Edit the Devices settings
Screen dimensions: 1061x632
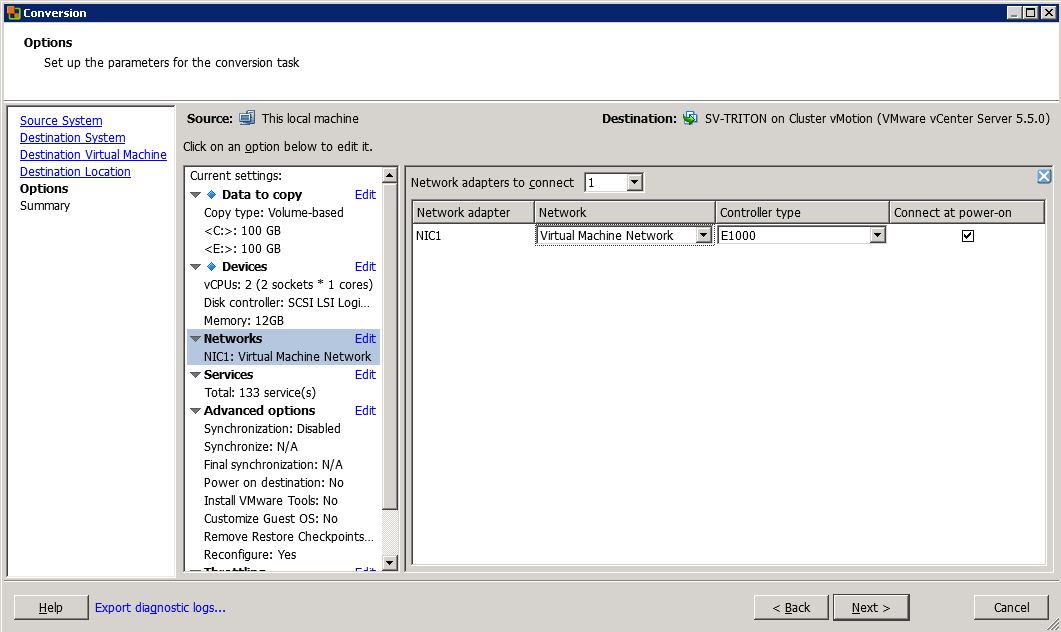point(365,267)
